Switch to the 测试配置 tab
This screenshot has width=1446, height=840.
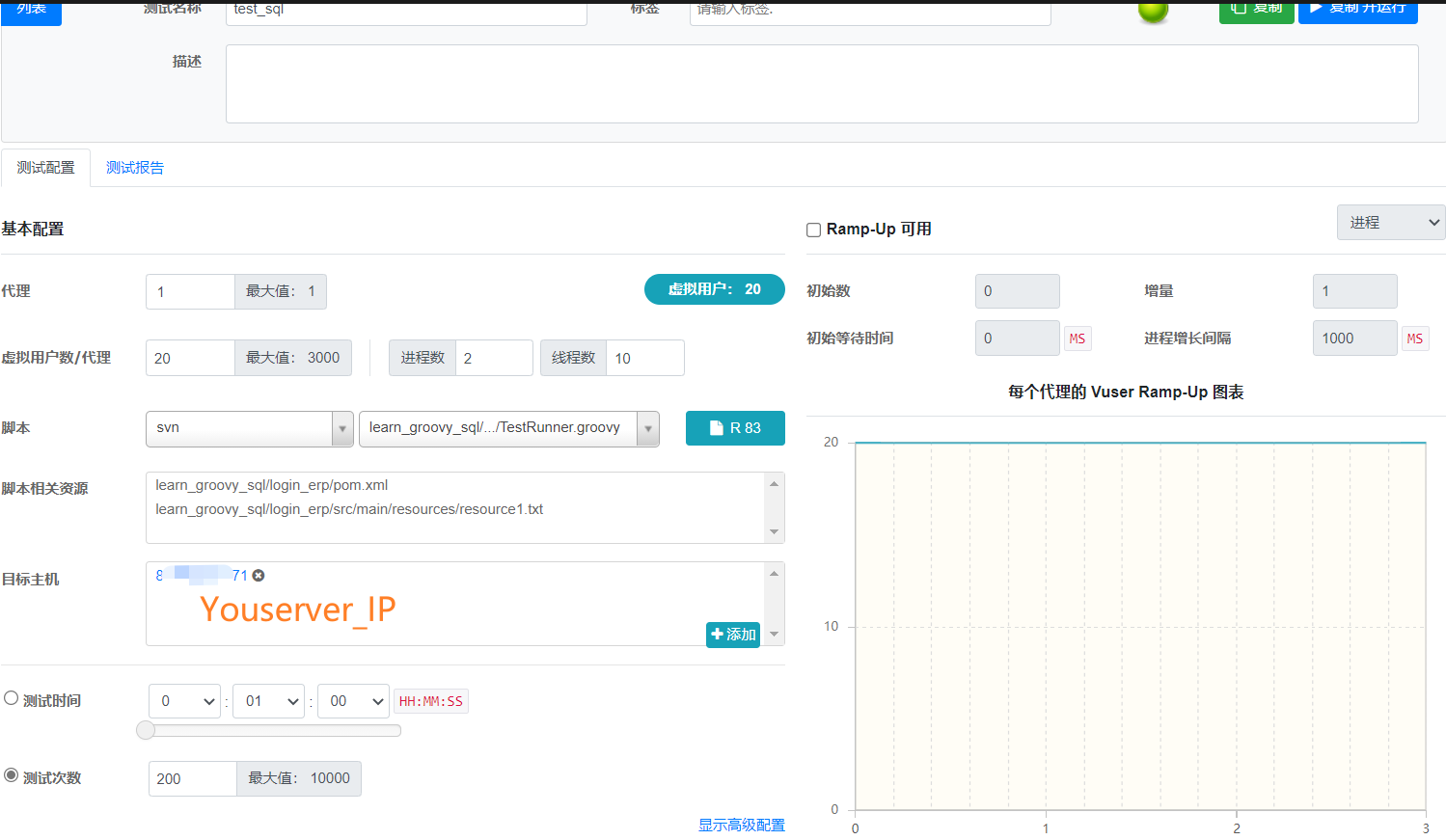pos(45,168)
